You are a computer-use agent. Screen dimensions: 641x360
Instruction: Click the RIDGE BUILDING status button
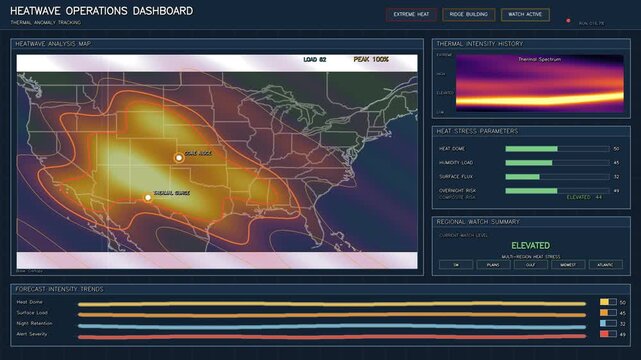pyautogui.click(x=468, y=14)
